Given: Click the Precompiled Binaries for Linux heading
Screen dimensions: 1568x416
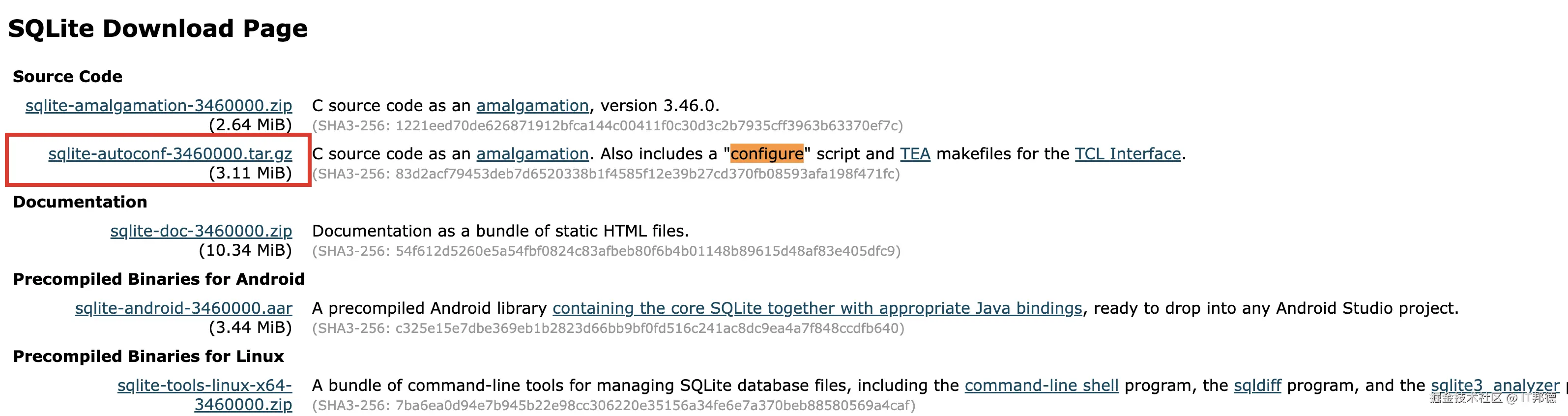Looking at the screenshot, I should (148, 357).
